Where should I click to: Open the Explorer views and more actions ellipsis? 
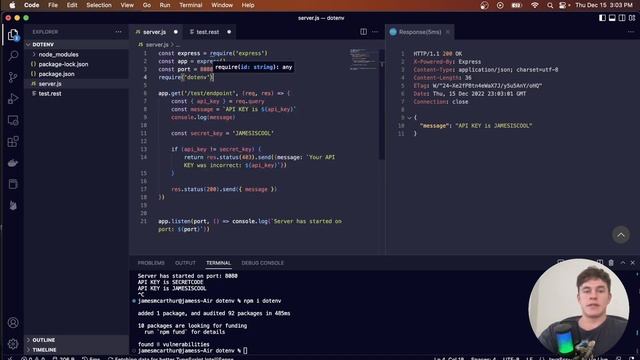tap(118, 32)
